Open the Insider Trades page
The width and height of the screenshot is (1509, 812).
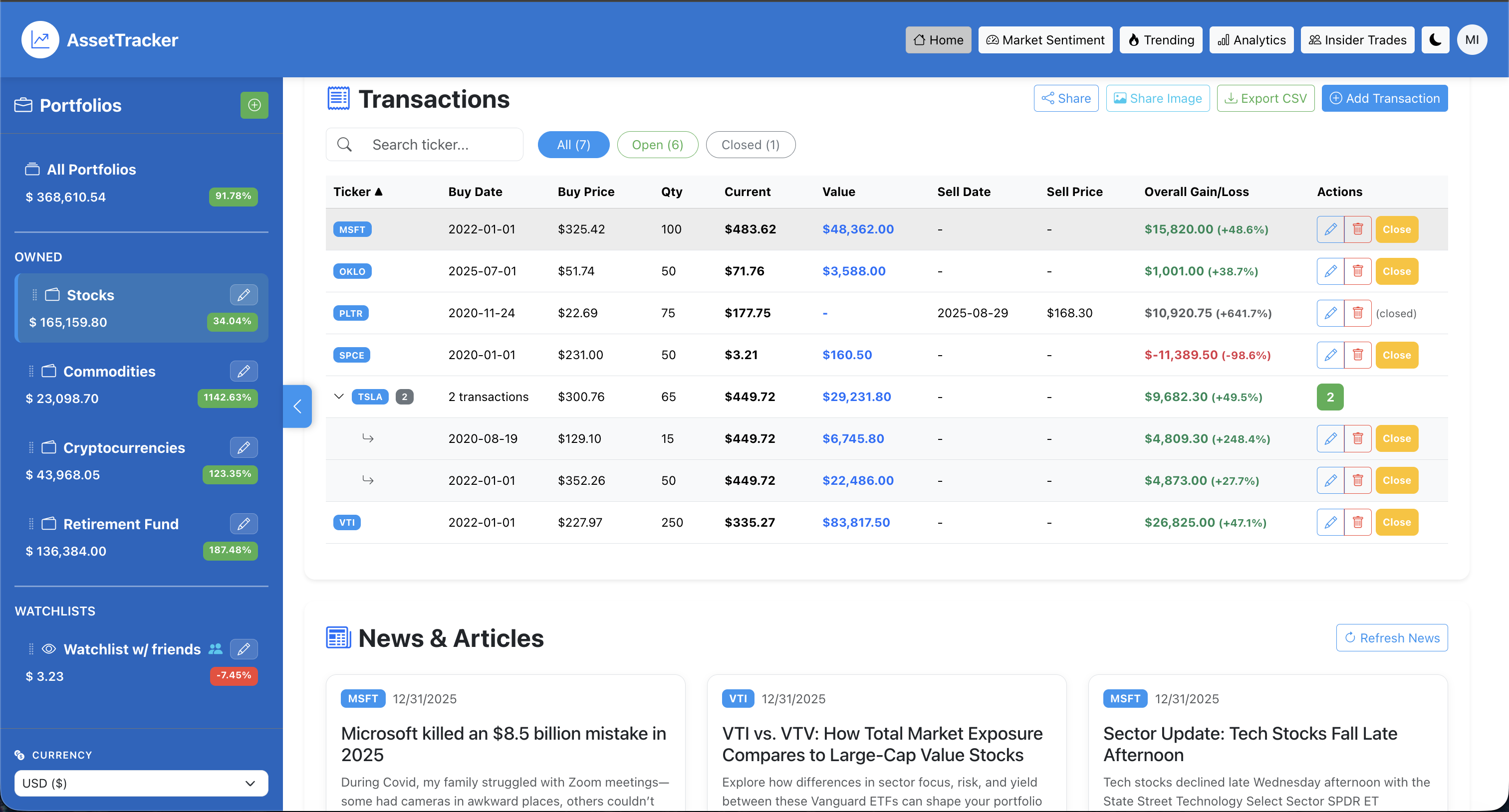pyautogui.click(x=1357, y=40)
